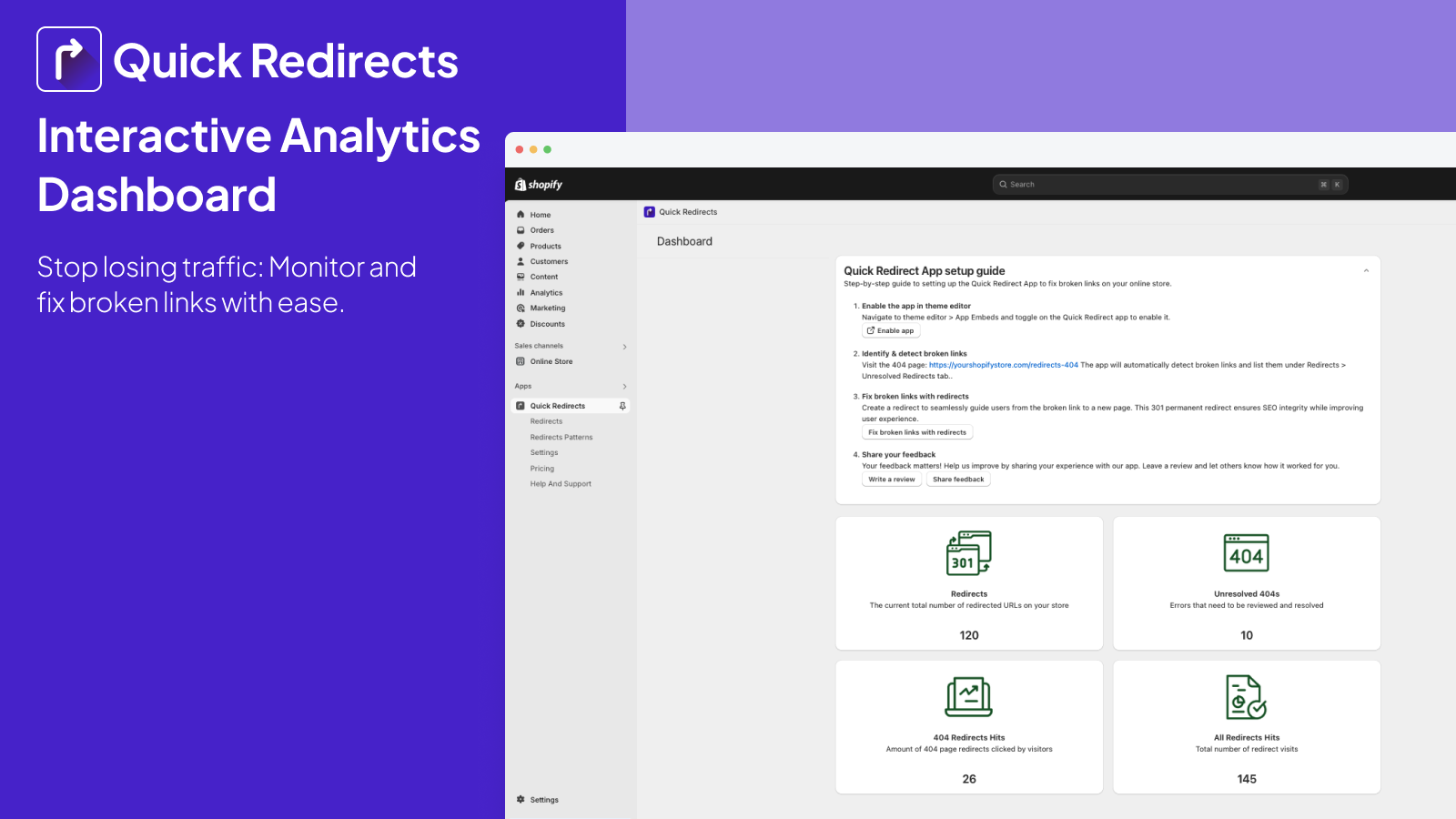
Task: Click the Discounts label in sidebar
Action: (548, 324)
